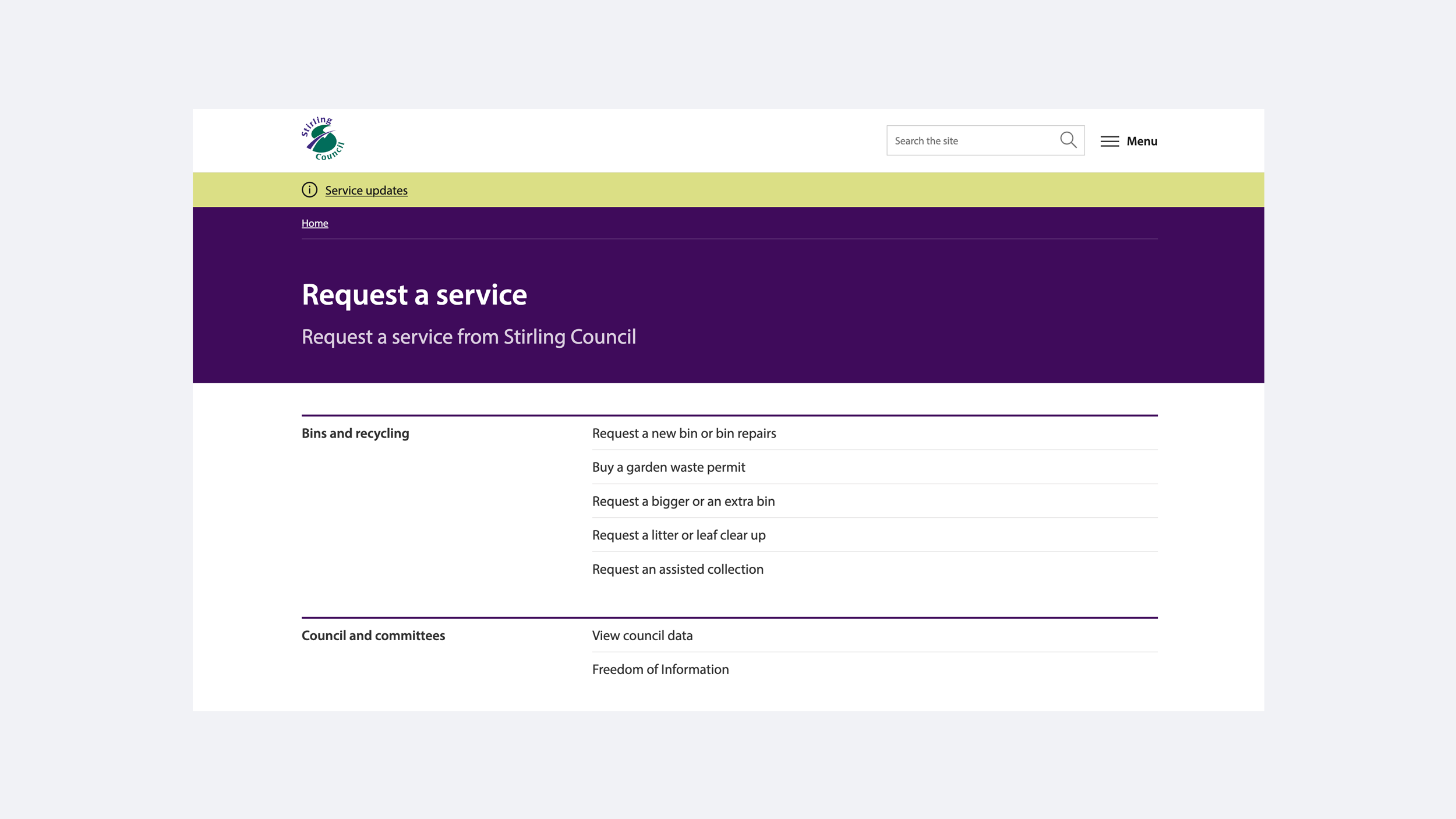Click the info icon beside Service updates
The height and width of the screenshot is (819, 1456).
(x=309, y=189)
